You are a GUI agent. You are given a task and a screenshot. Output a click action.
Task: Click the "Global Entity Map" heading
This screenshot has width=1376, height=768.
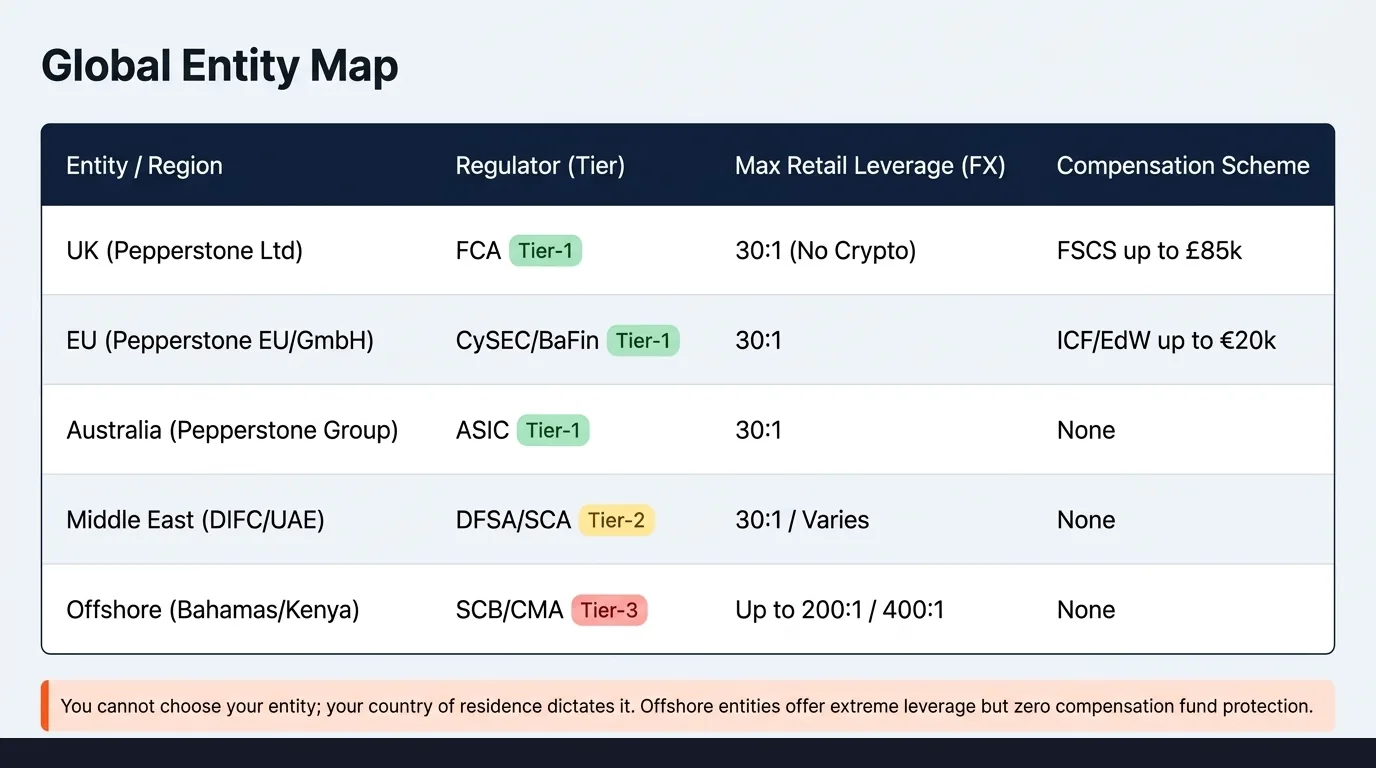220,67
